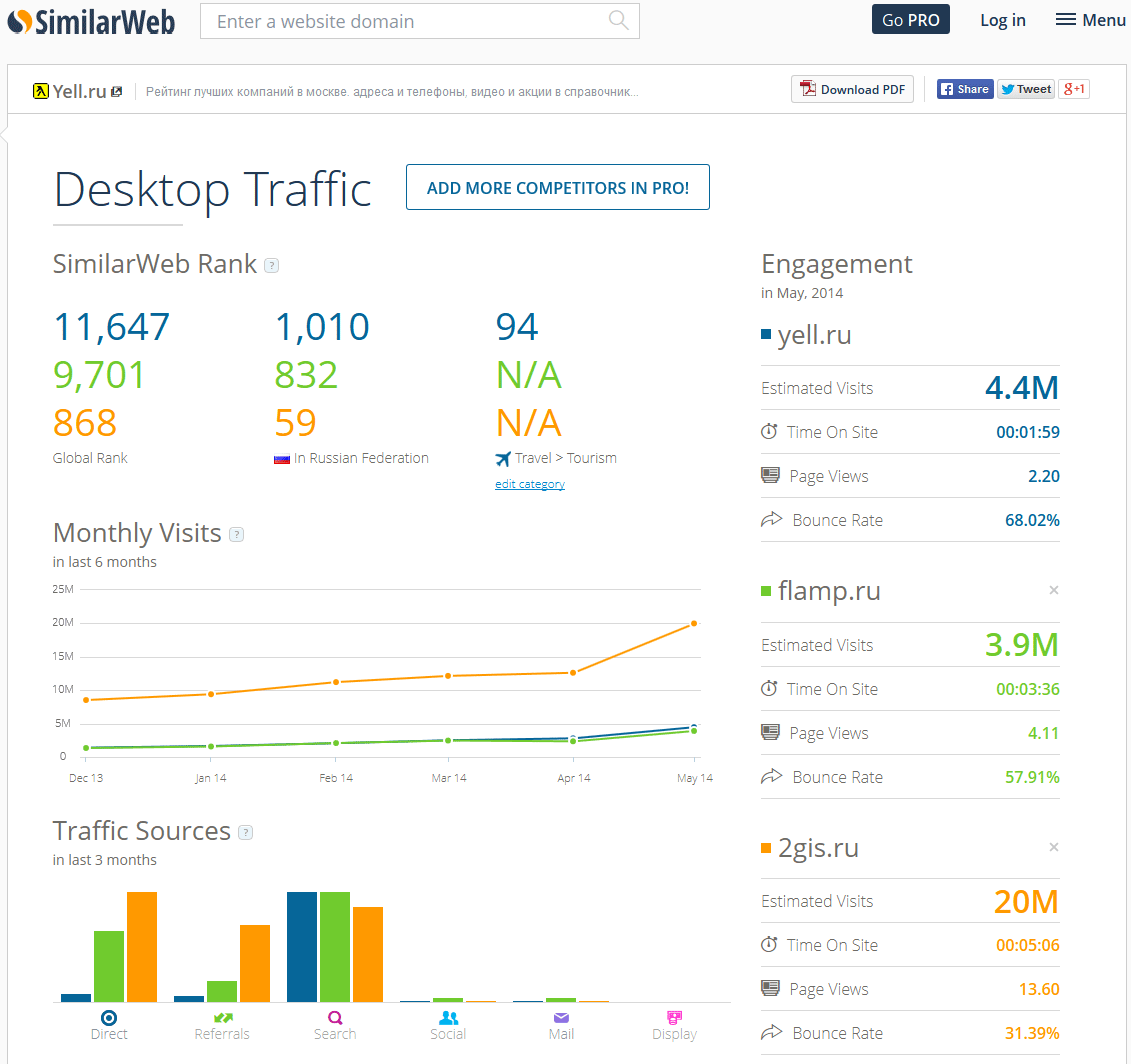Click the category rank 94

[517, 327]
